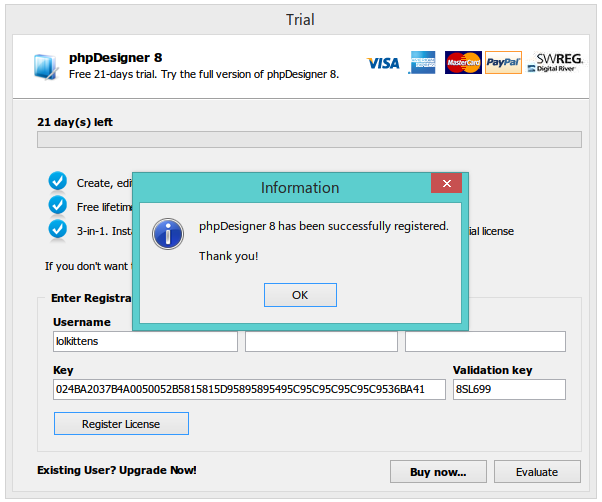Click the "Information" dialog title
The image size is (602, 502).
point(300,188)
